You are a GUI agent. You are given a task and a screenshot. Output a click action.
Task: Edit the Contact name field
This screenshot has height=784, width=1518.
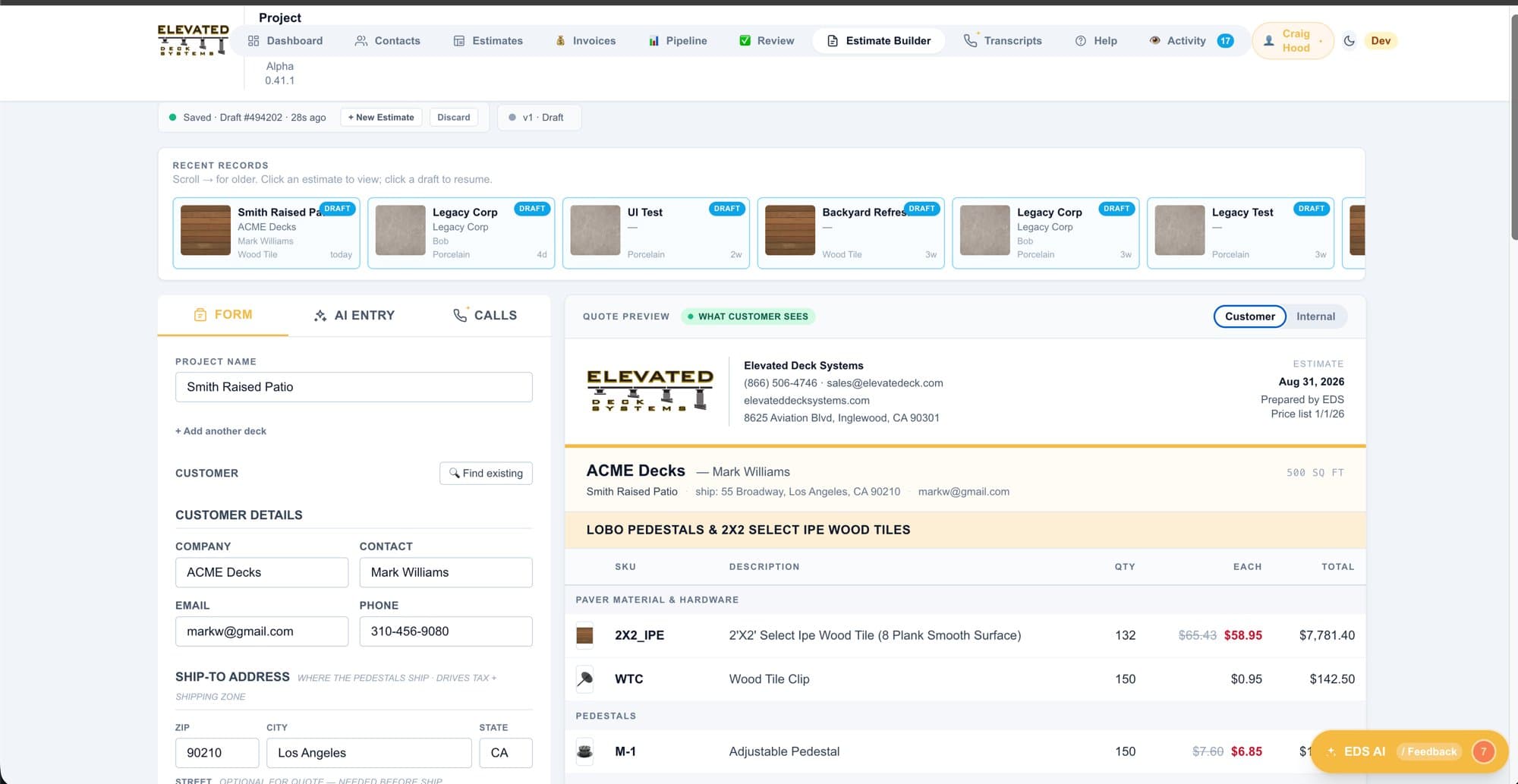coord(446,572)
